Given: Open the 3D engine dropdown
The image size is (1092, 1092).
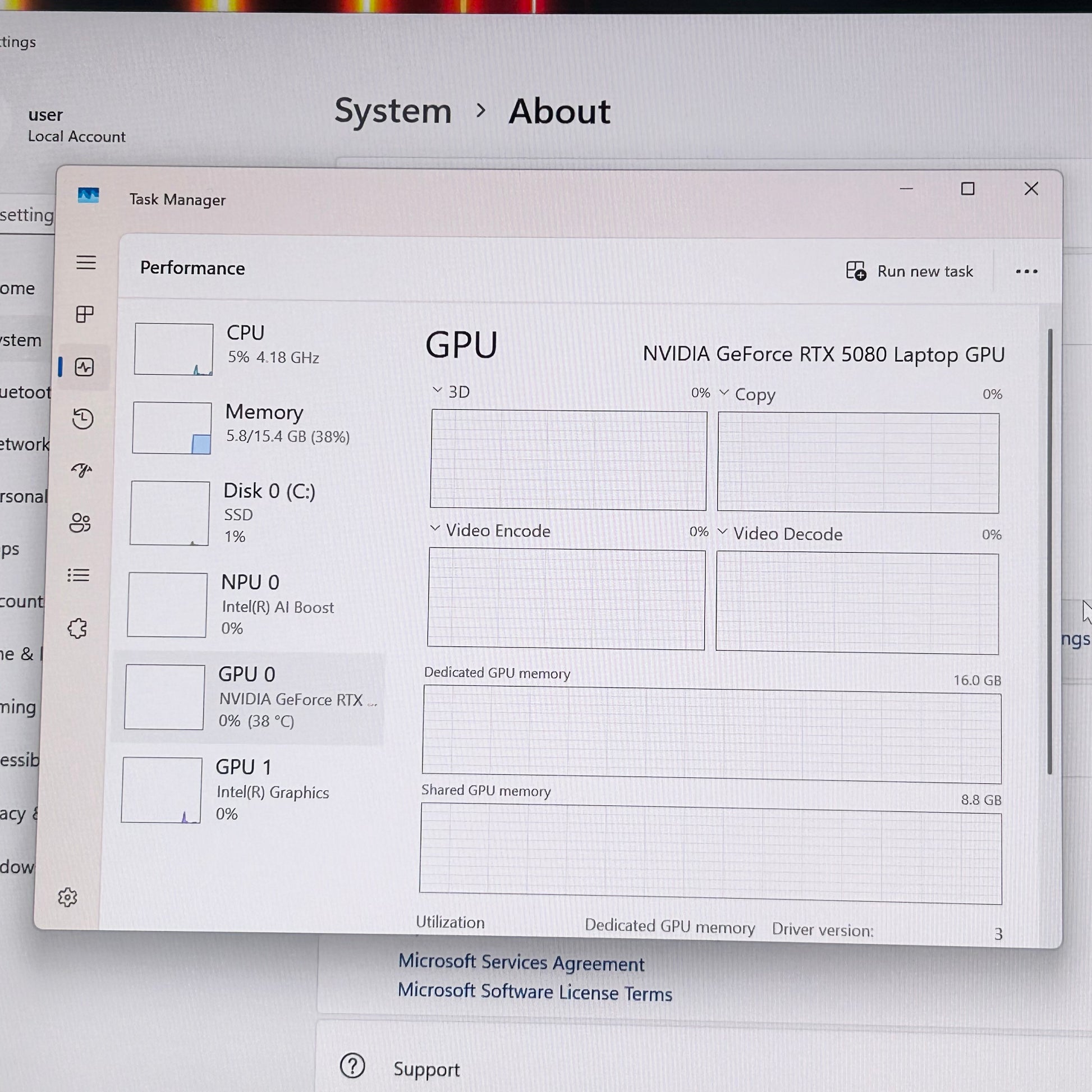Looking at the screenshot, I should 437,390.
